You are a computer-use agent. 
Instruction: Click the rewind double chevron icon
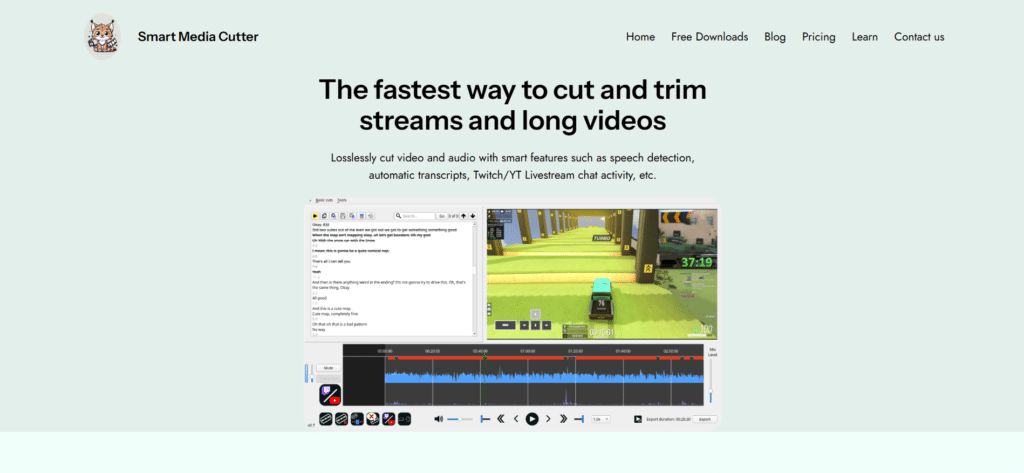(501, 419)
